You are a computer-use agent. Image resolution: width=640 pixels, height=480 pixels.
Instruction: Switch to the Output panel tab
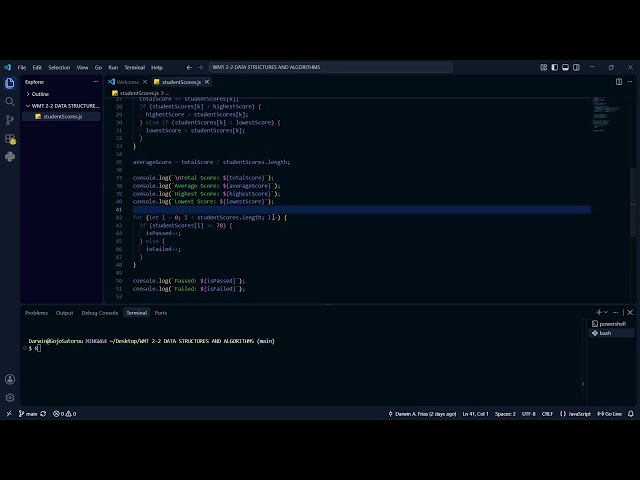click(x=64, y=313)
